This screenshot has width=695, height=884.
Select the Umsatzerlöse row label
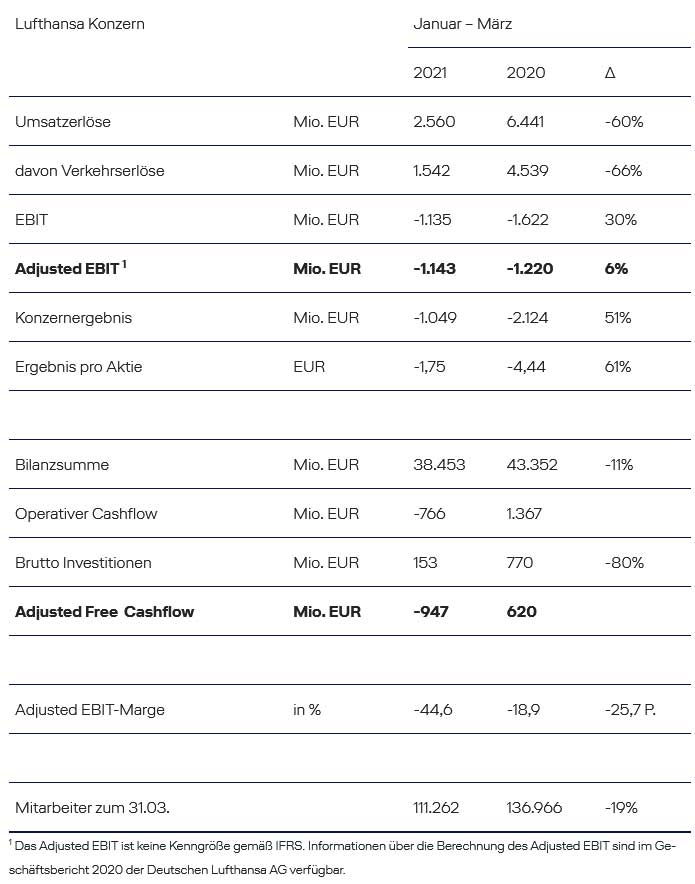(x=63, y=122)
